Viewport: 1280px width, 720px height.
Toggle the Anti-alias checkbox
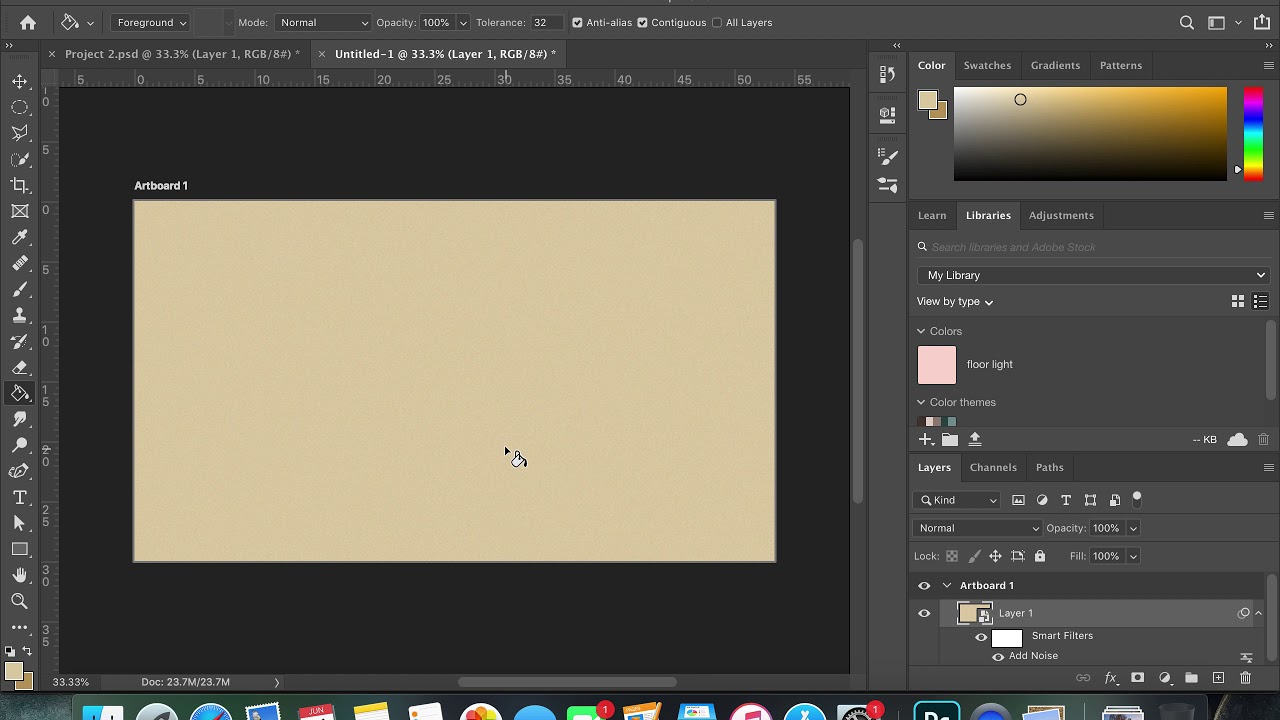pos(577,22)
